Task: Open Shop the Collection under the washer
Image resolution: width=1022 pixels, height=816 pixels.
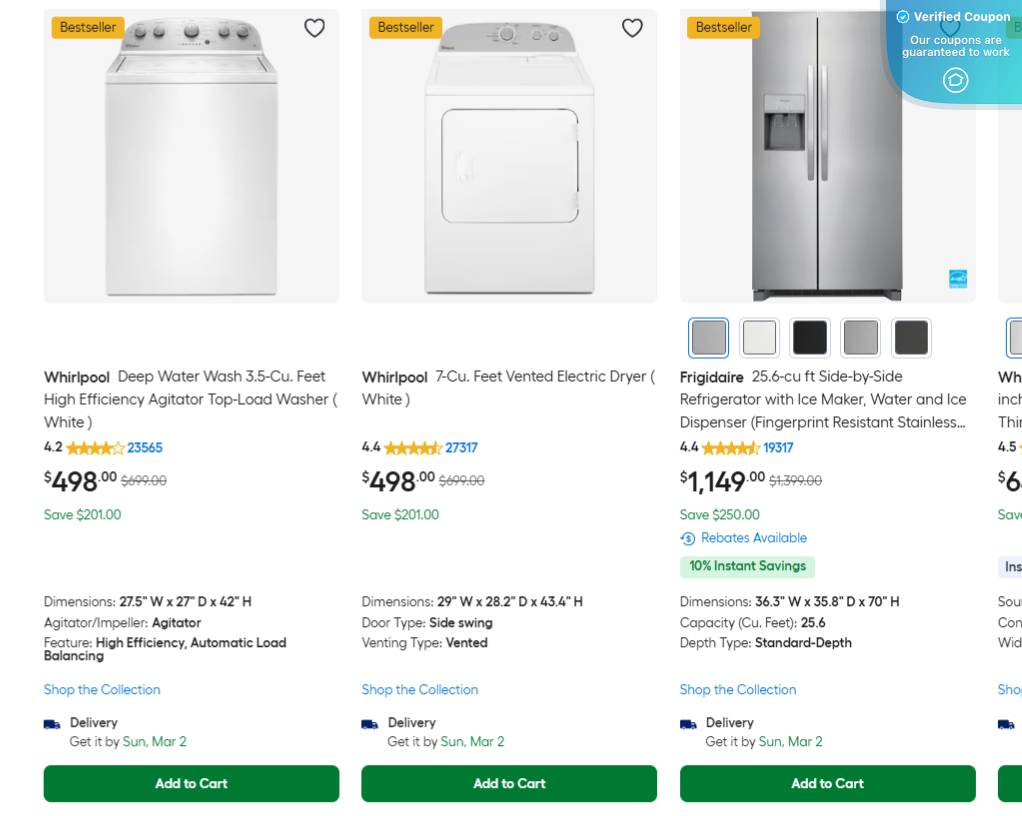Action: click(101, 689)
